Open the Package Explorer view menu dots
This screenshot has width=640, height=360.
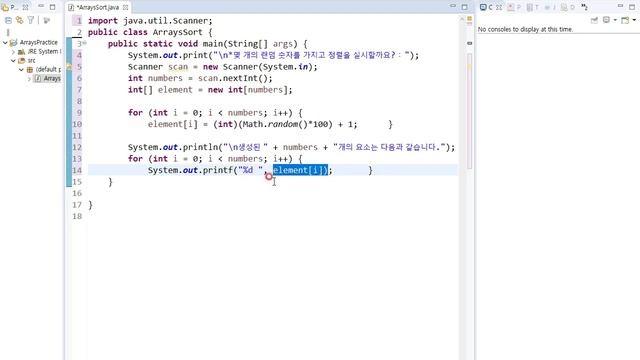tap(8, 32)
